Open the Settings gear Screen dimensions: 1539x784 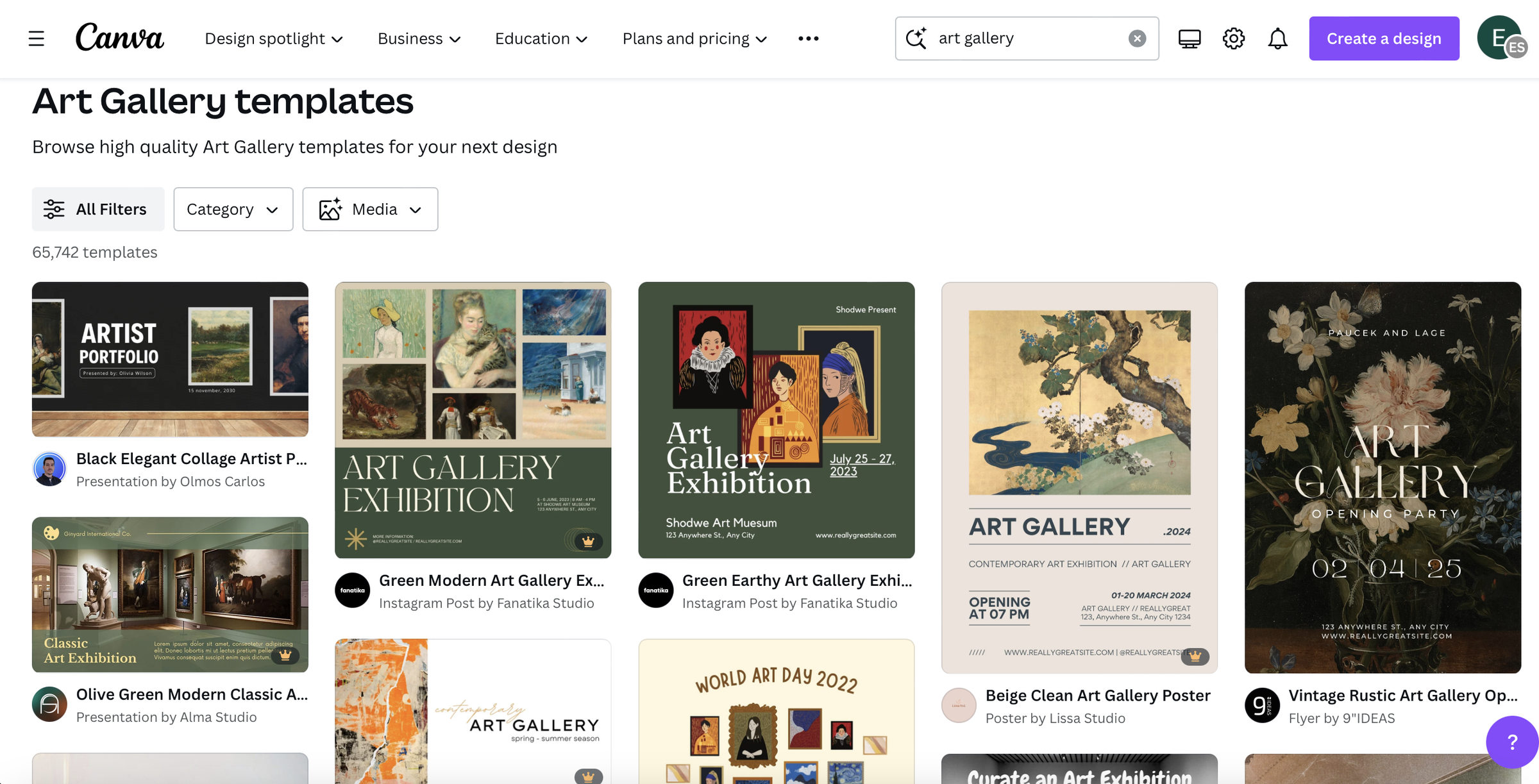pos(1232,38)
